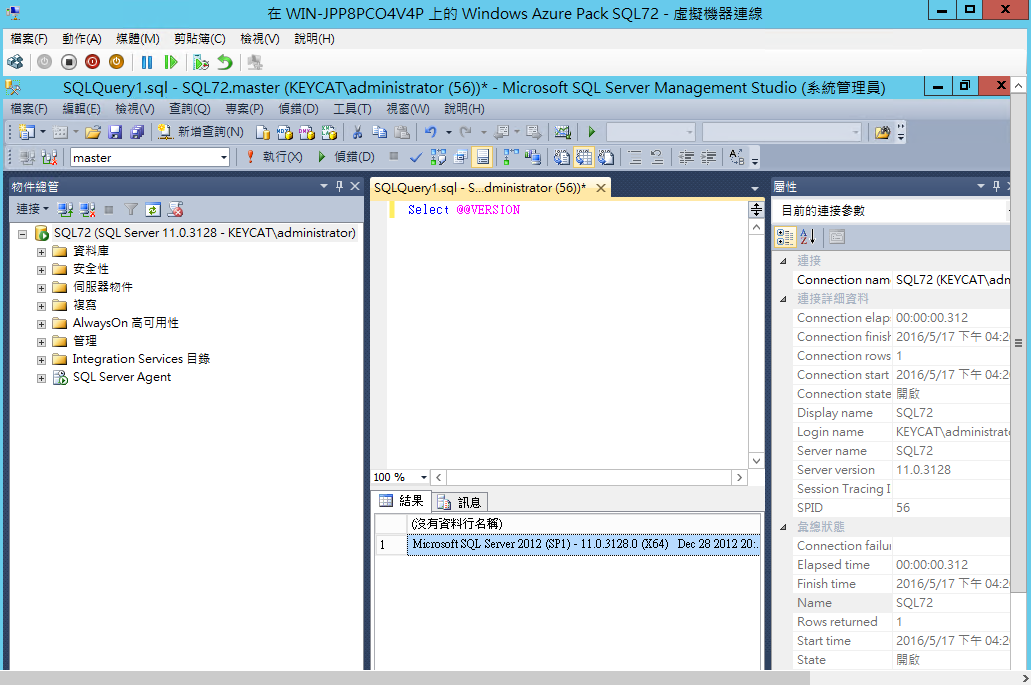This screenshot has width=1031, height=685.
Task: Click the 新增查詢(N) new query button
Action: pyautogui.click(x=201, y=132)
